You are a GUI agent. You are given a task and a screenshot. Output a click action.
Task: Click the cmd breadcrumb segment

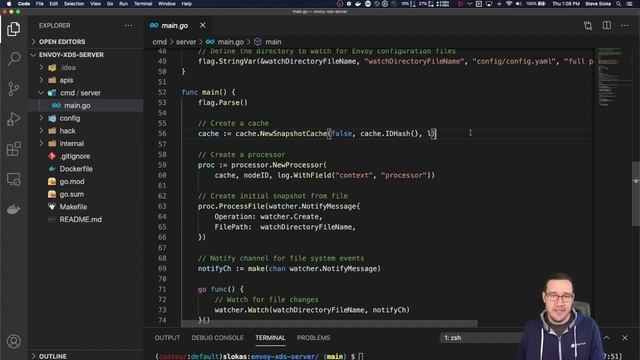[x=160, y=42]
